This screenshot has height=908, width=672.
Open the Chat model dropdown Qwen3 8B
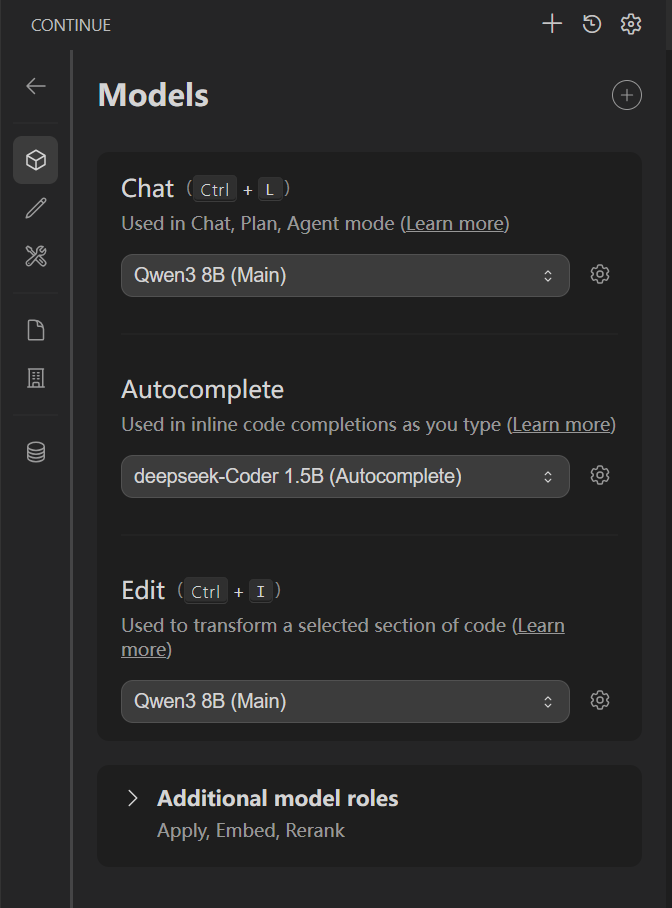point(345,276)
